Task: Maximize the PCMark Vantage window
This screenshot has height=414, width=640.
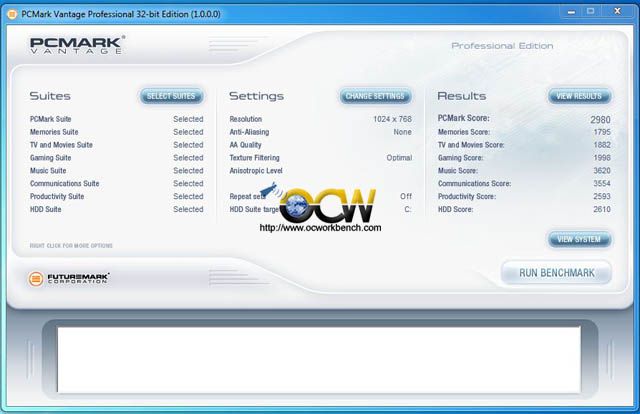Action: pos(591,12)
